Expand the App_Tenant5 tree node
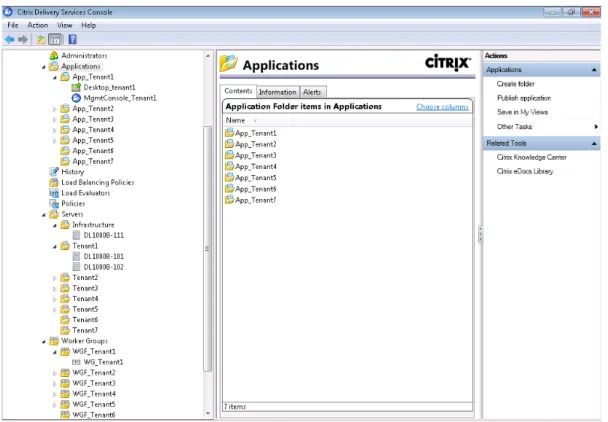Screen dimensions: 608x422 point(55,141)
